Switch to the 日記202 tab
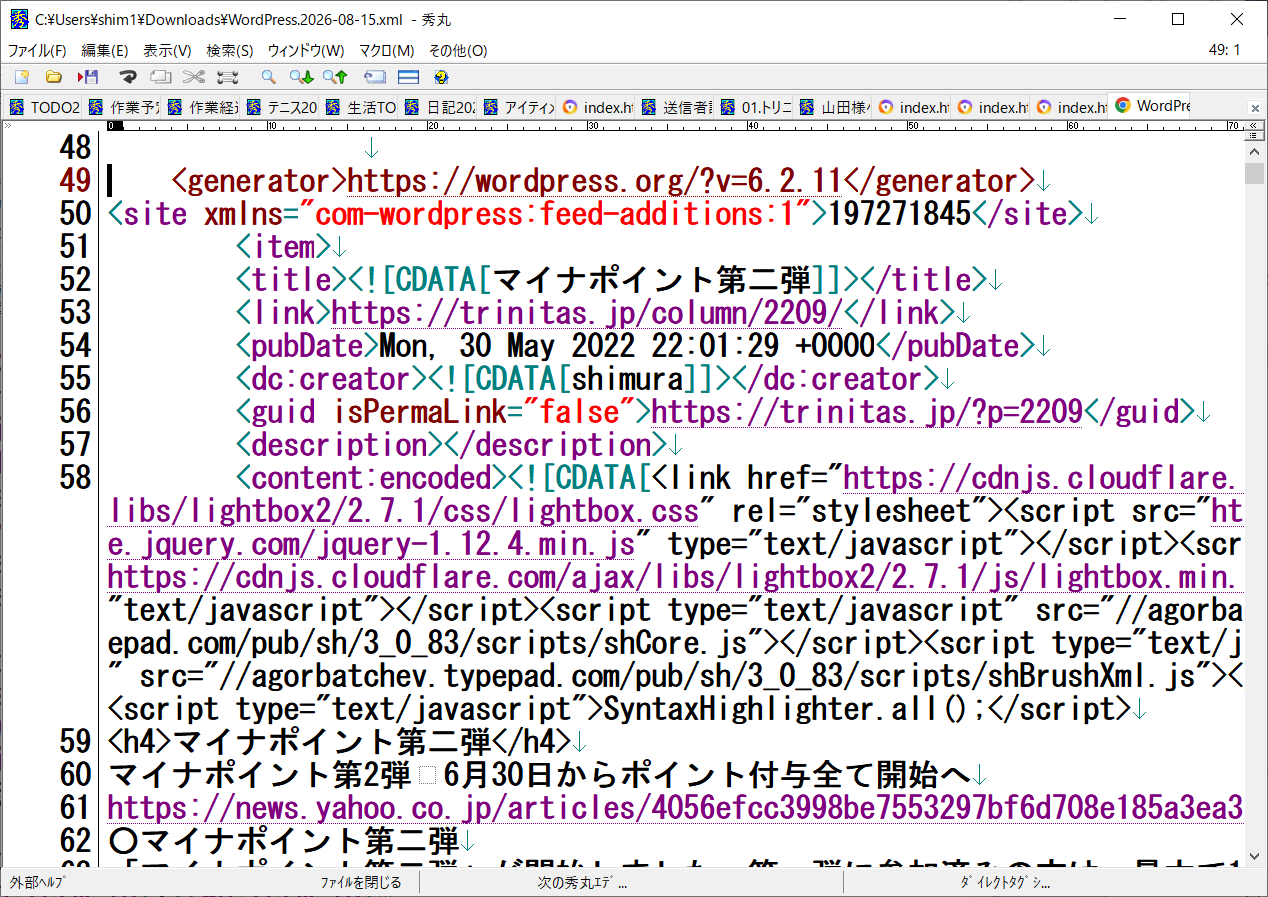 coord(440,107)
